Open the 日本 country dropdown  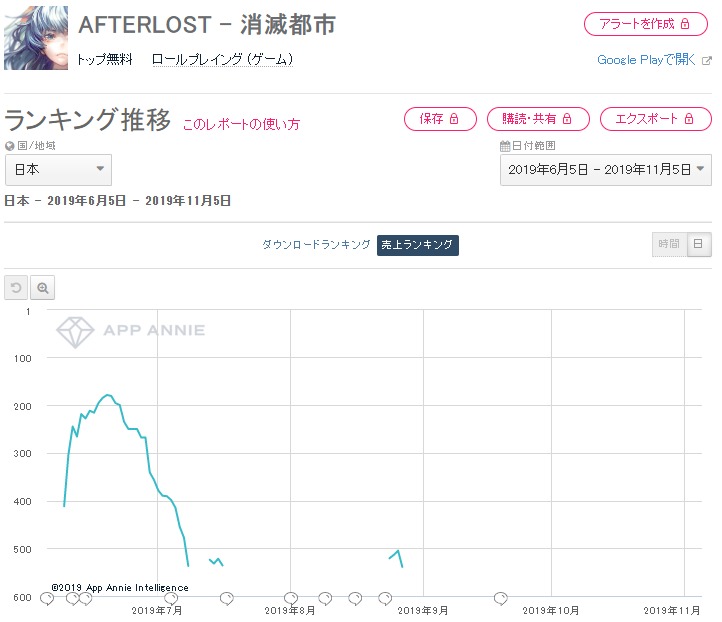pos(58,170)
